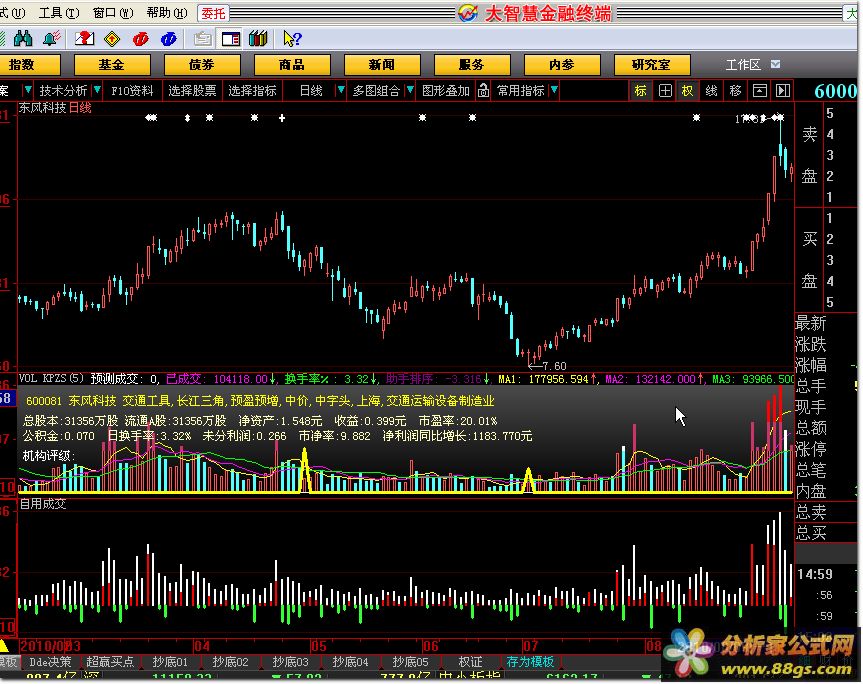Screen dimensions: 863x684
Task: Click the binoculars search icon
Action: [x=23, y=39]
